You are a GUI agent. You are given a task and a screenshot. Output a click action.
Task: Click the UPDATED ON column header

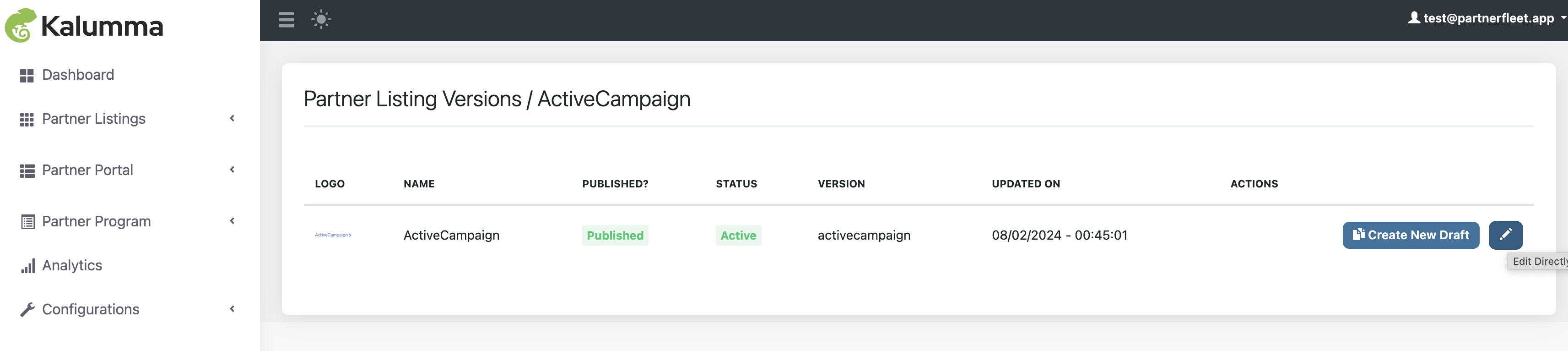point(1026,184)
